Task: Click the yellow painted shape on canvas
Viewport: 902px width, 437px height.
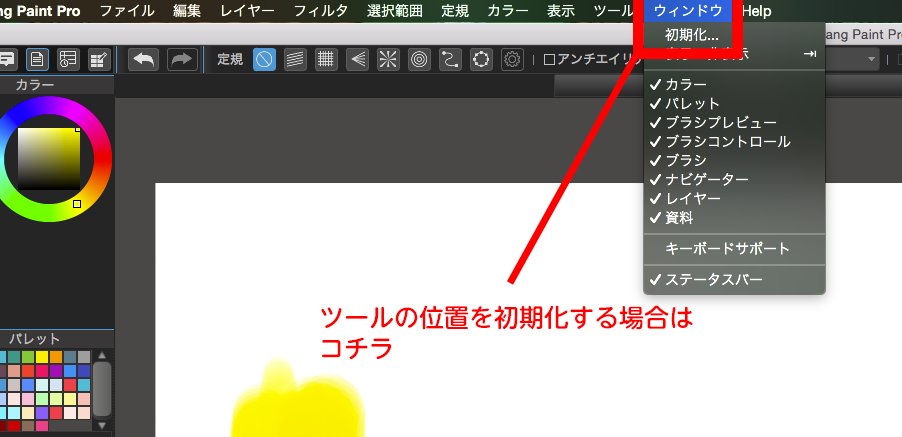Action: click(298, 402)
